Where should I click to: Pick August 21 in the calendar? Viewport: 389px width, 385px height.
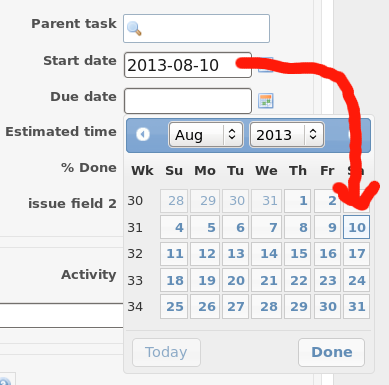(266, 280)
